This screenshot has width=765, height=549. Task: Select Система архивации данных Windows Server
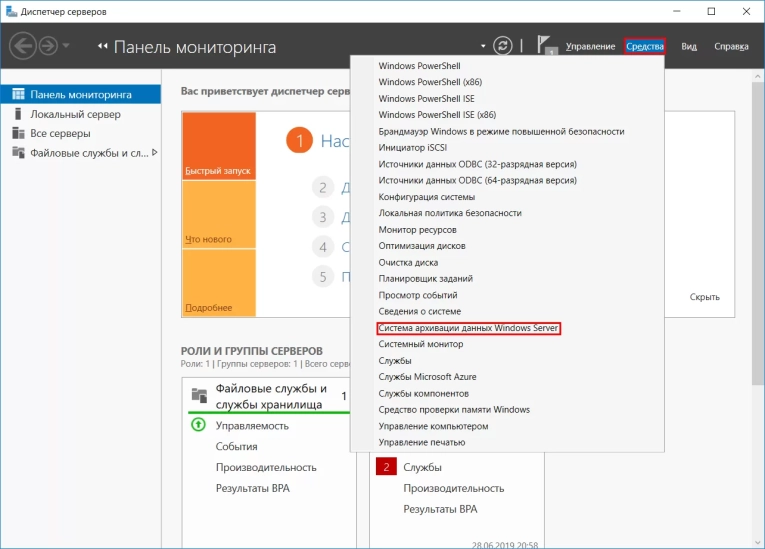pos(468,328)
